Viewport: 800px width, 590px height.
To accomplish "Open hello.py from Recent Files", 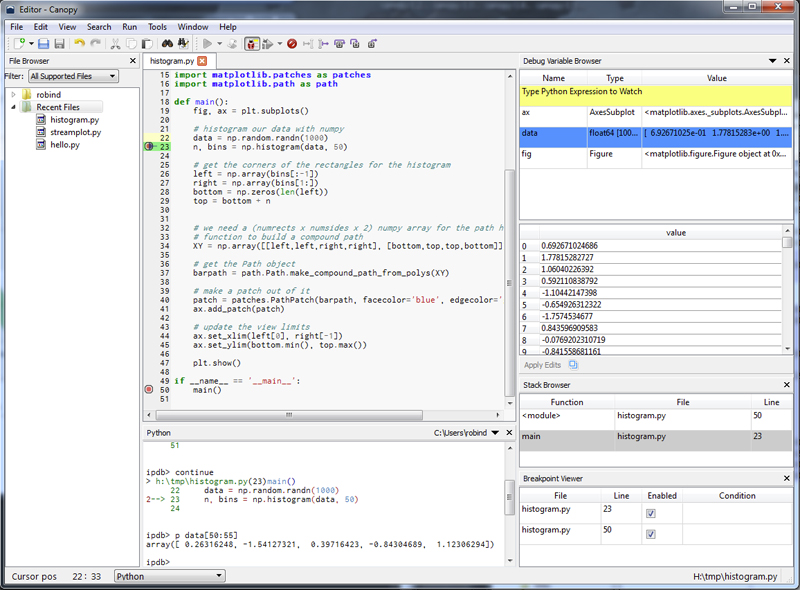I will (65, 144).
